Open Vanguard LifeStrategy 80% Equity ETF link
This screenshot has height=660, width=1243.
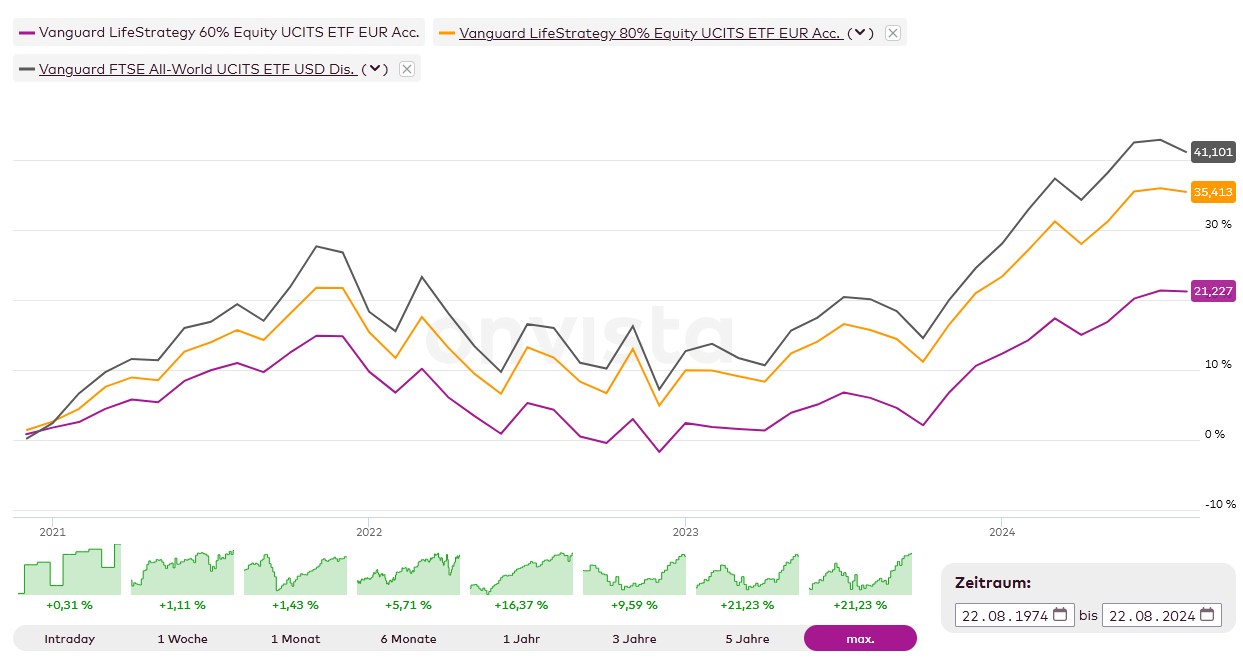coord(649,33)
